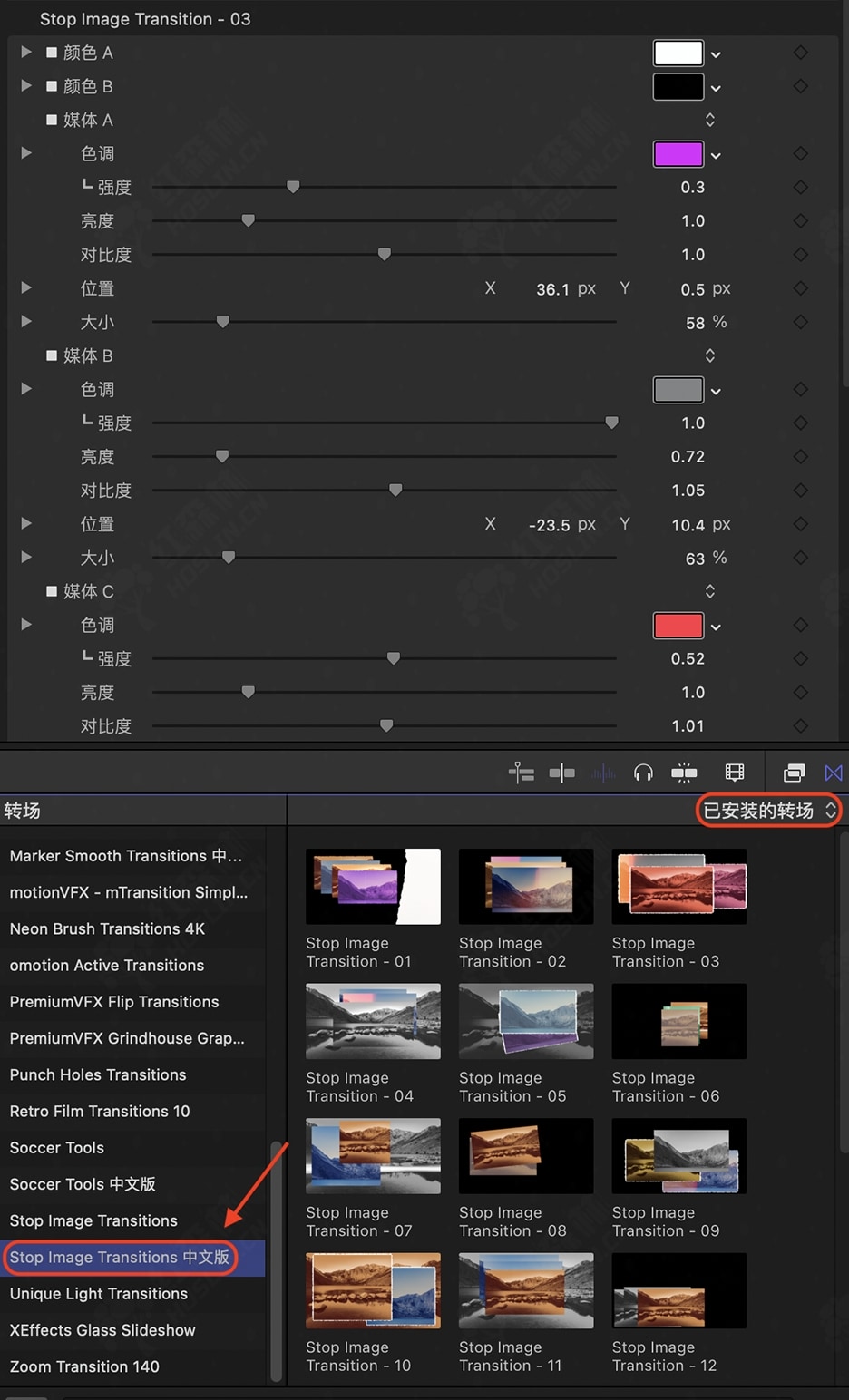Click the headphones solo icon
849x1400 pixels.
[643, 773]
